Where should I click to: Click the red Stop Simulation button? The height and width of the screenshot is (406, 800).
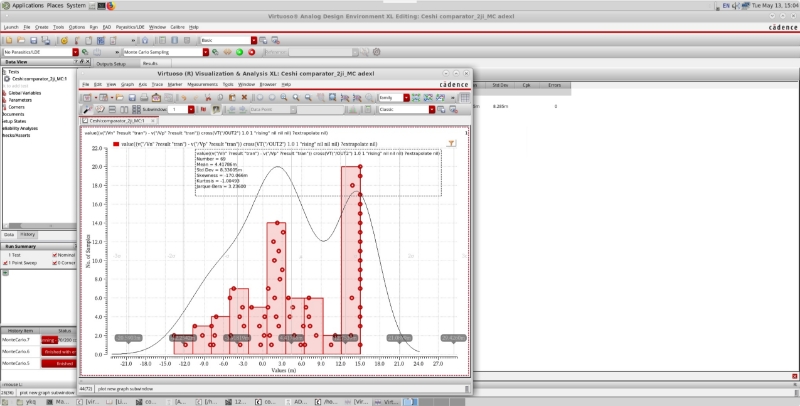252,52
